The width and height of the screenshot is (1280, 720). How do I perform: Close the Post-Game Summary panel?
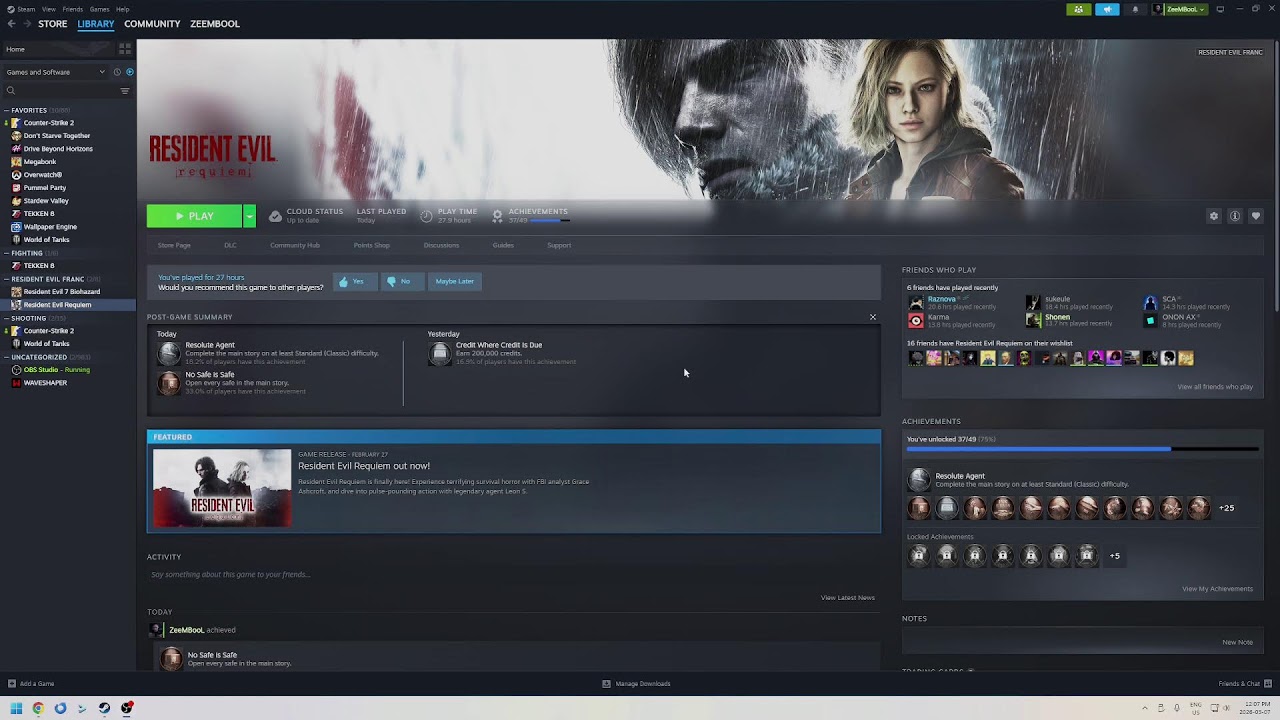(x=873, y=317)
